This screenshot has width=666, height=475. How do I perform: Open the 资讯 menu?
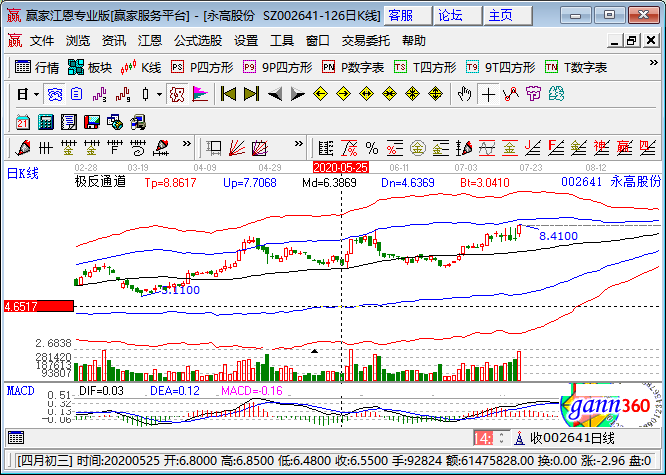point(114,41)
